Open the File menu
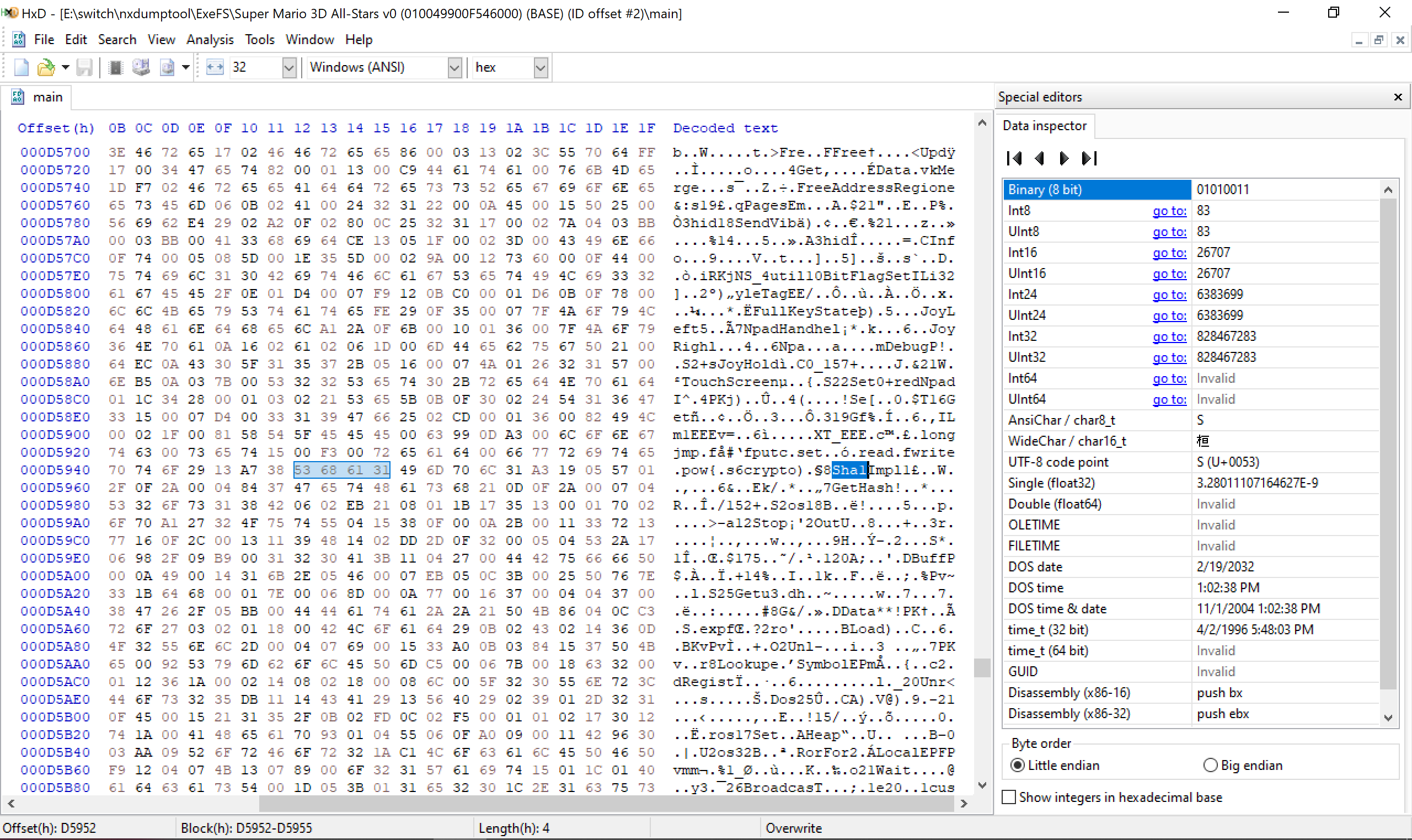 point(44,39)
